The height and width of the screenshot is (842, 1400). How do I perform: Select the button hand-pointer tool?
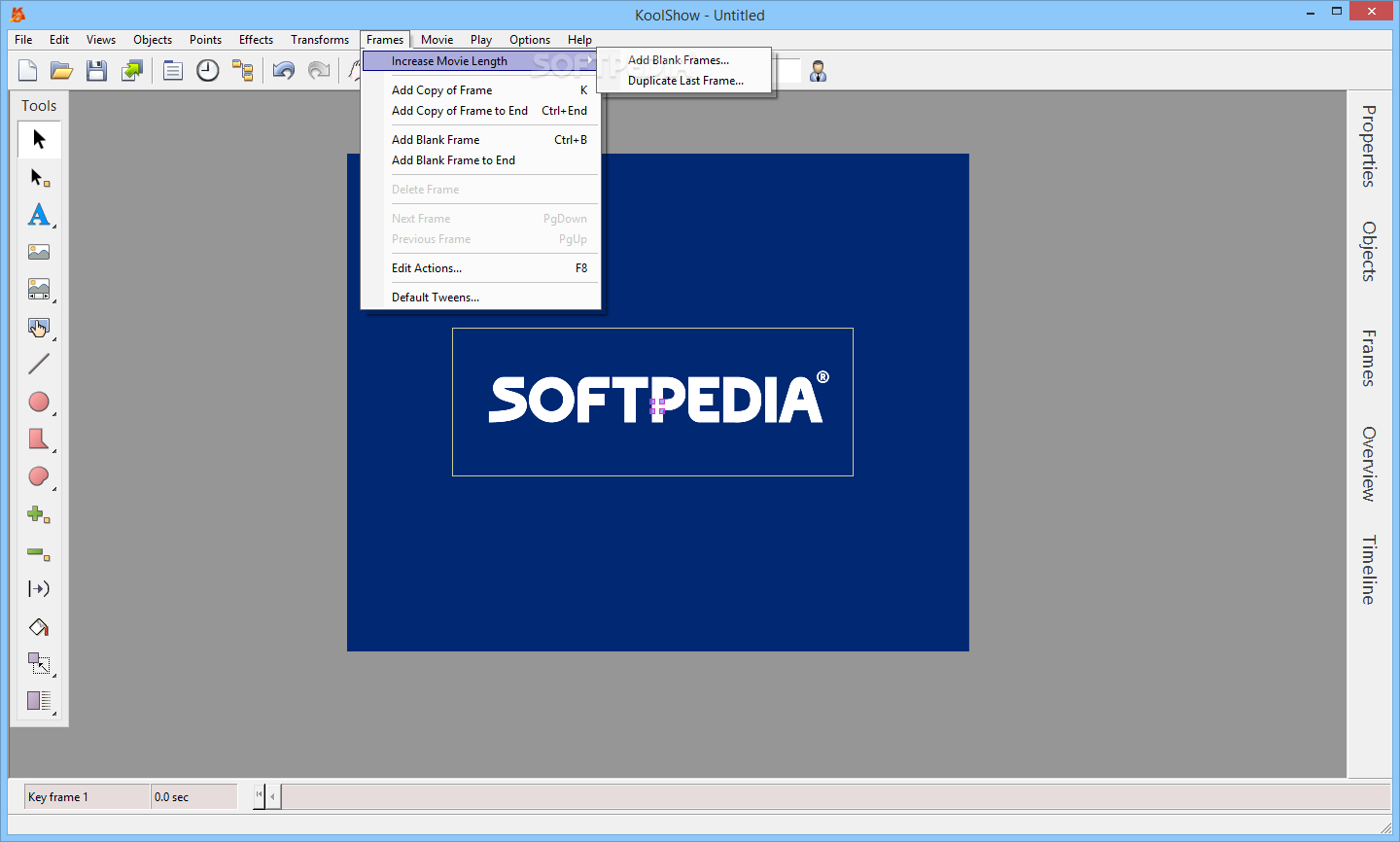point(39,327)
